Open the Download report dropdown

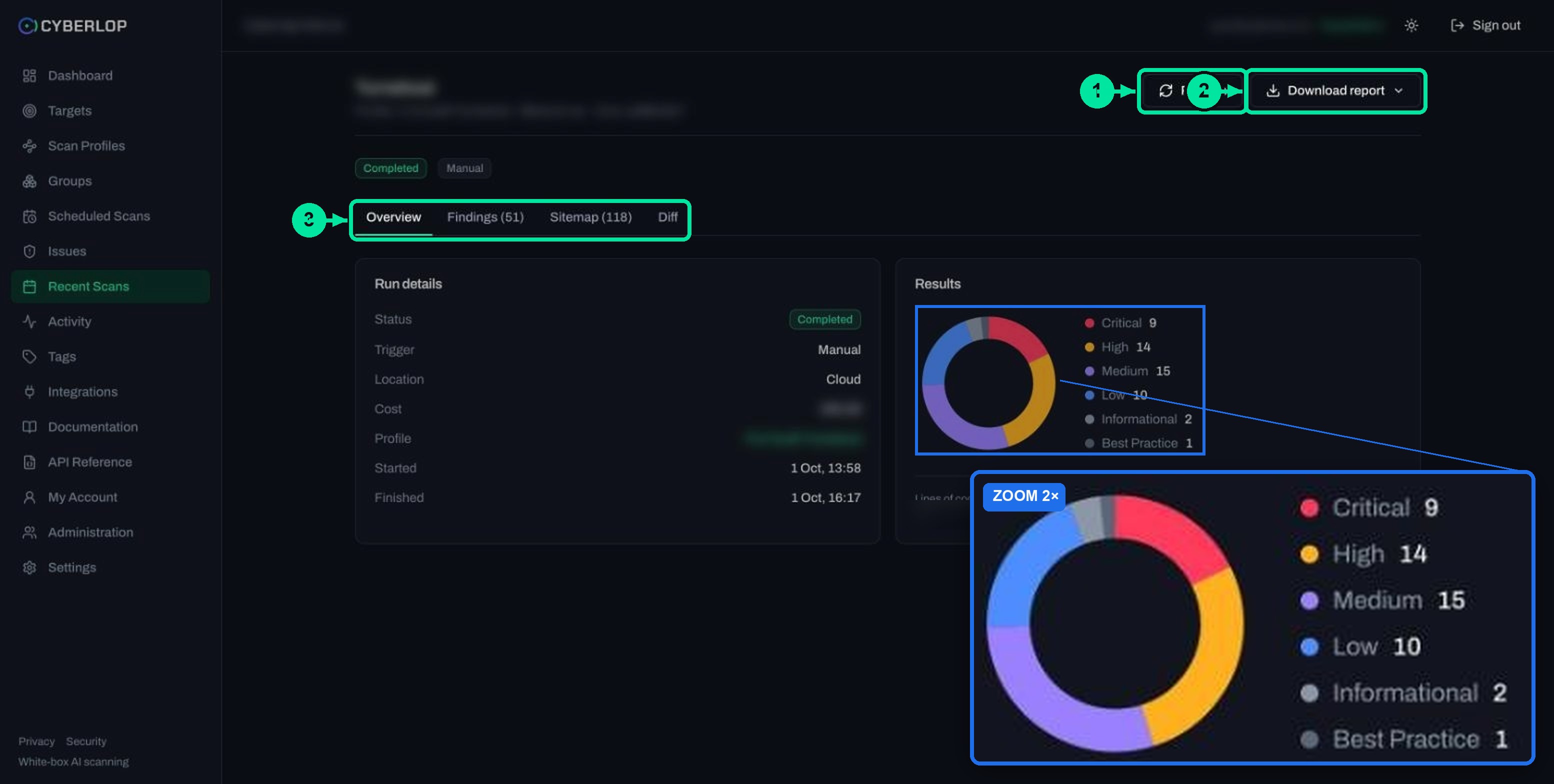tap(1335, 90)
